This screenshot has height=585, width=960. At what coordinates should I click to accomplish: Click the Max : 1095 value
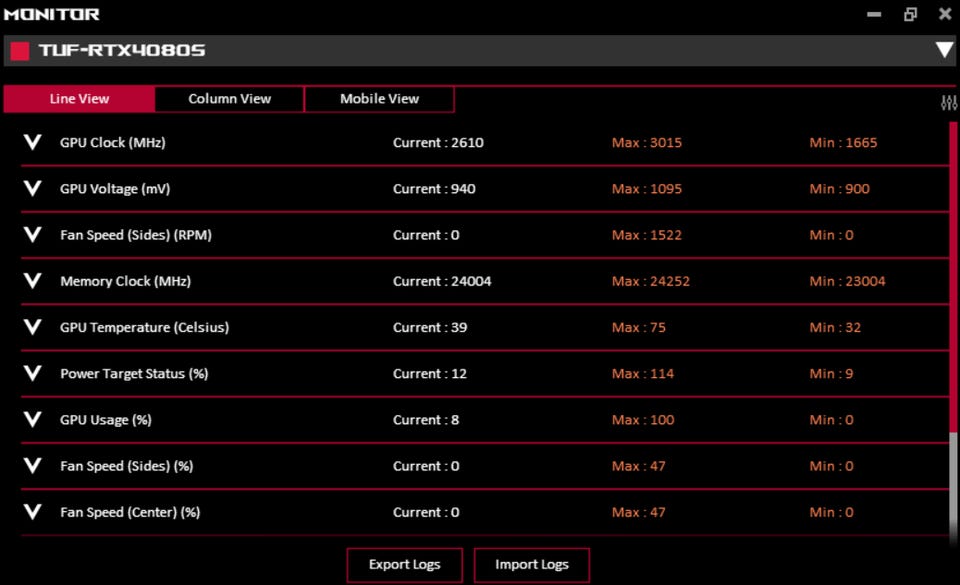pos(647,188)
